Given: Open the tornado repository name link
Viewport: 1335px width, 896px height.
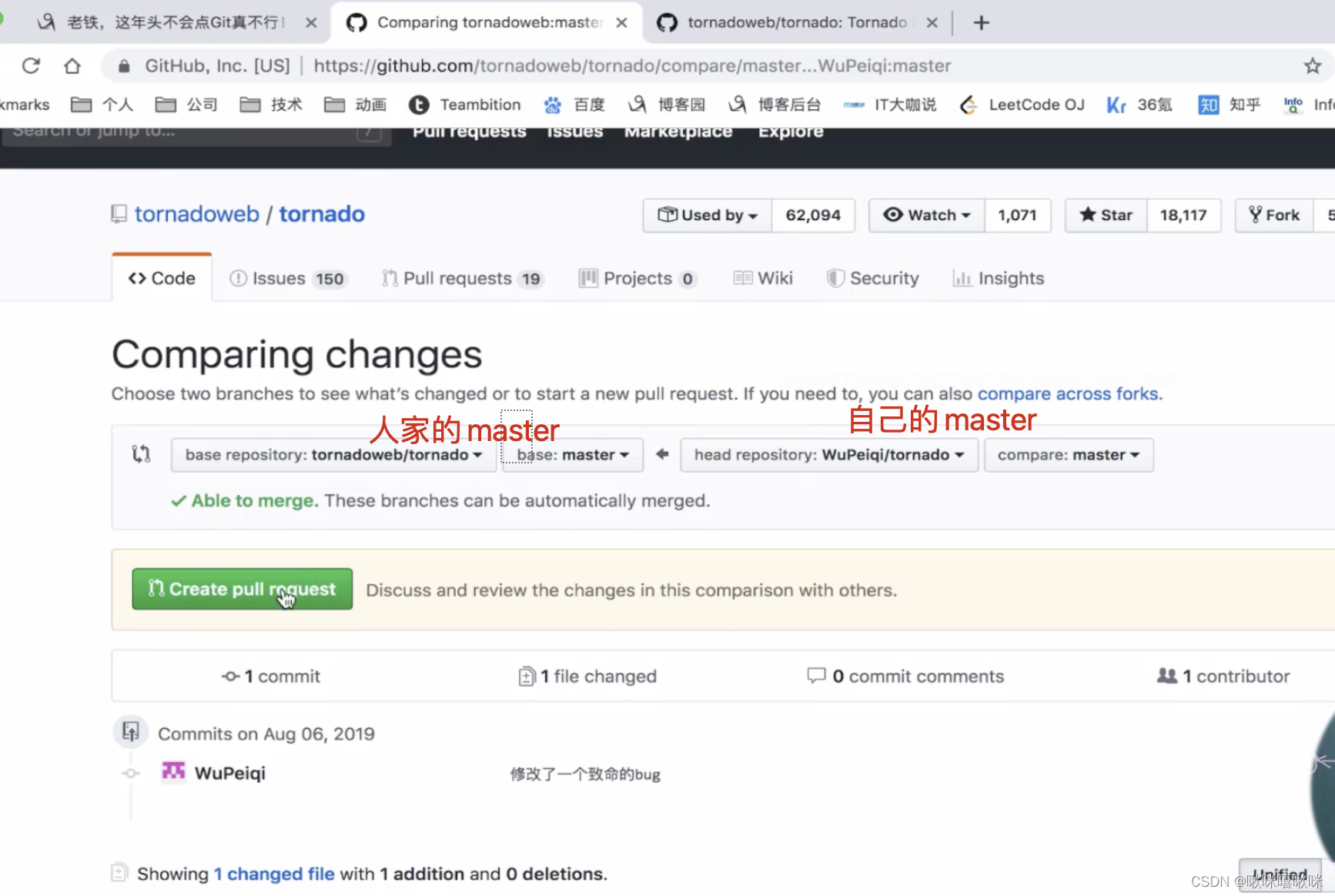Looking at the screenshot, I should (322, 214).
